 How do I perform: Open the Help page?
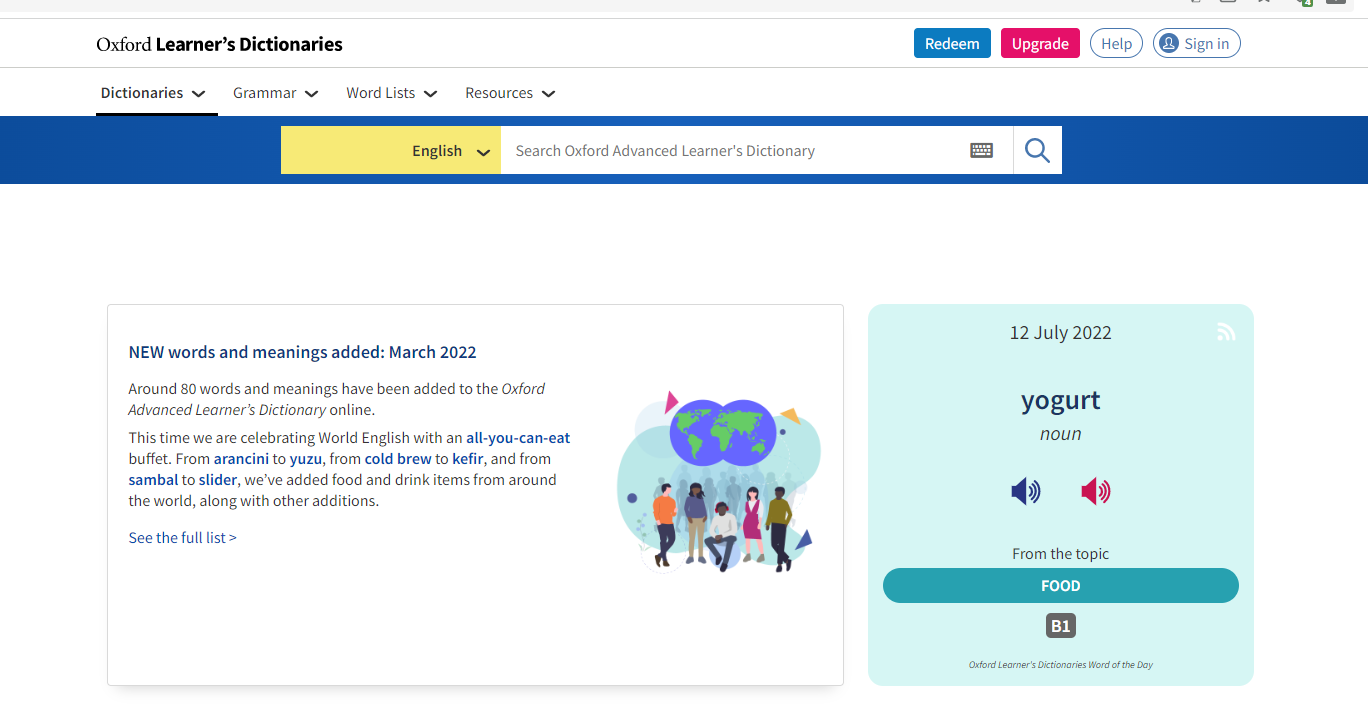(1116, 43)
